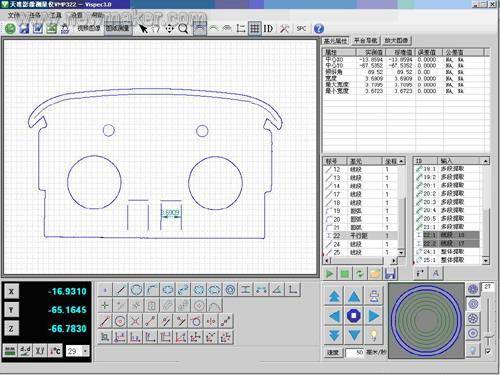Open the 29 dropdown in coordinate panel
Image resolution: width=500 pixels, height=375 pixels.
click(x=85, y=351)
